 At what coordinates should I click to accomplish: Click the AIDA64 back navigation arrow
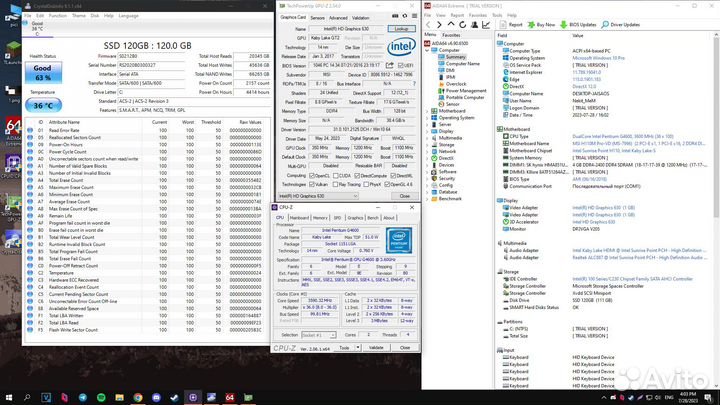pos(428,25)
